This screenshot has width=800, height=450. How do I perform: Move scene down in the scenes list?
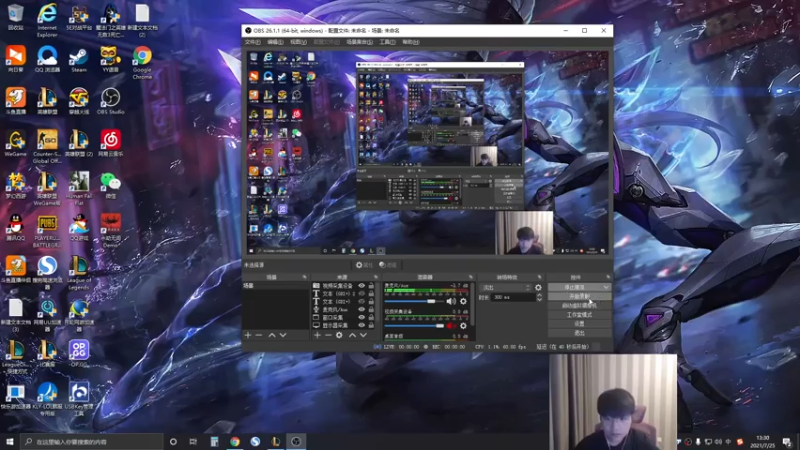(283, 335)
